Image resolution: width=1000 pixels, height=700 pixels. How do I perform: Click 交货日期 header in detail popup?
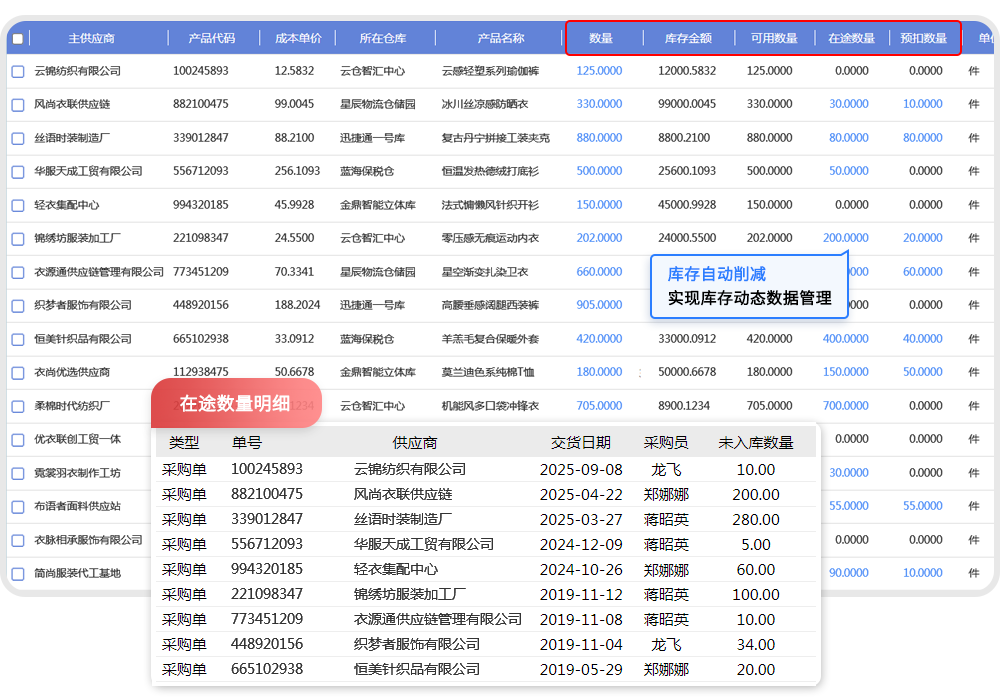pos(581,442)
